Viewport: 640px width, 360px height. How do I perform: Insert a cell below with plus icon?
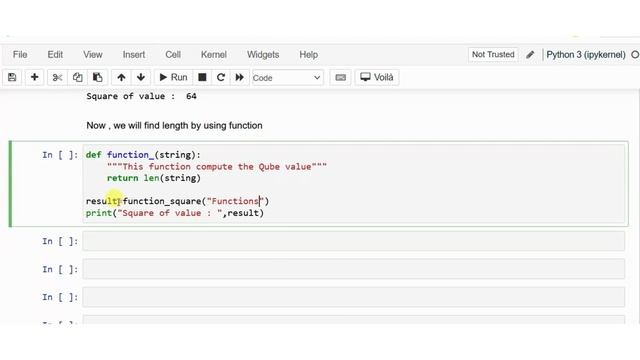(34, 77)
